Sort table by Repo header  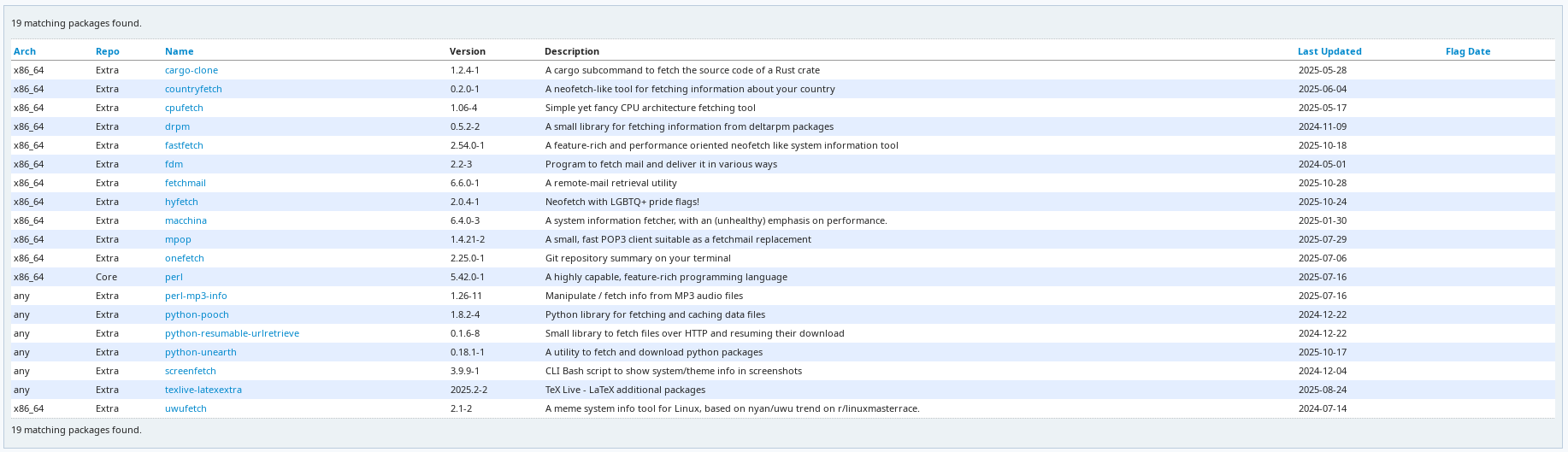pos(108,51)
